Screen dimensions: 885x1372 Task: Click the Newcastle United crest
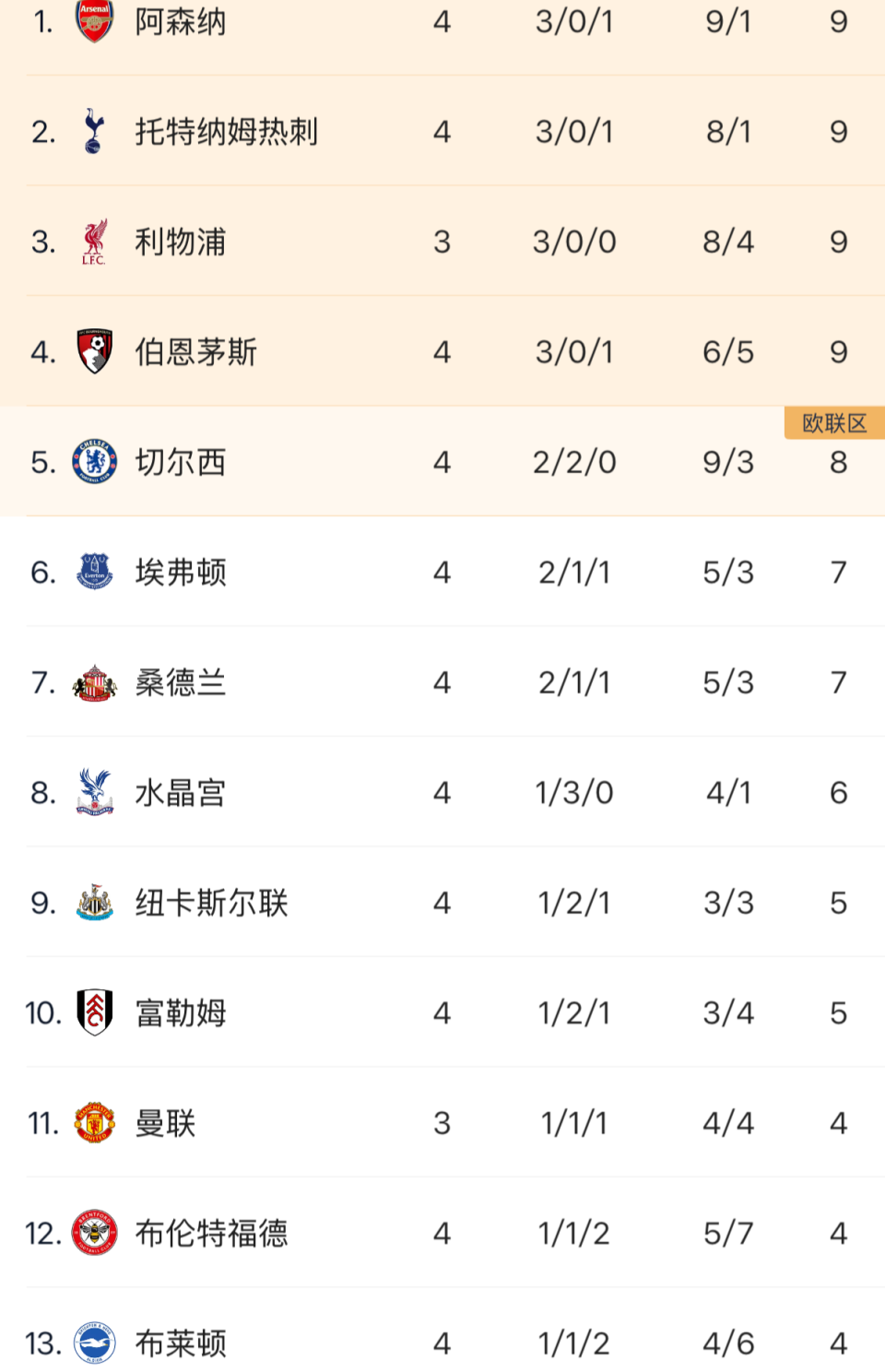coord(94,903)
